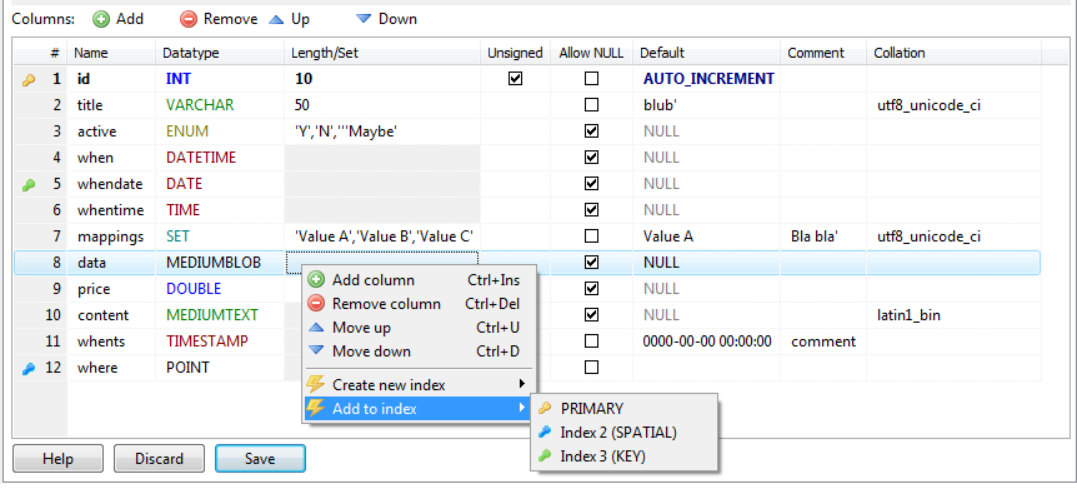Screen dimensions: 1077x488
Task: Click the comment cell of whents row
Action: pyautogui.click(x=824, y=342)
